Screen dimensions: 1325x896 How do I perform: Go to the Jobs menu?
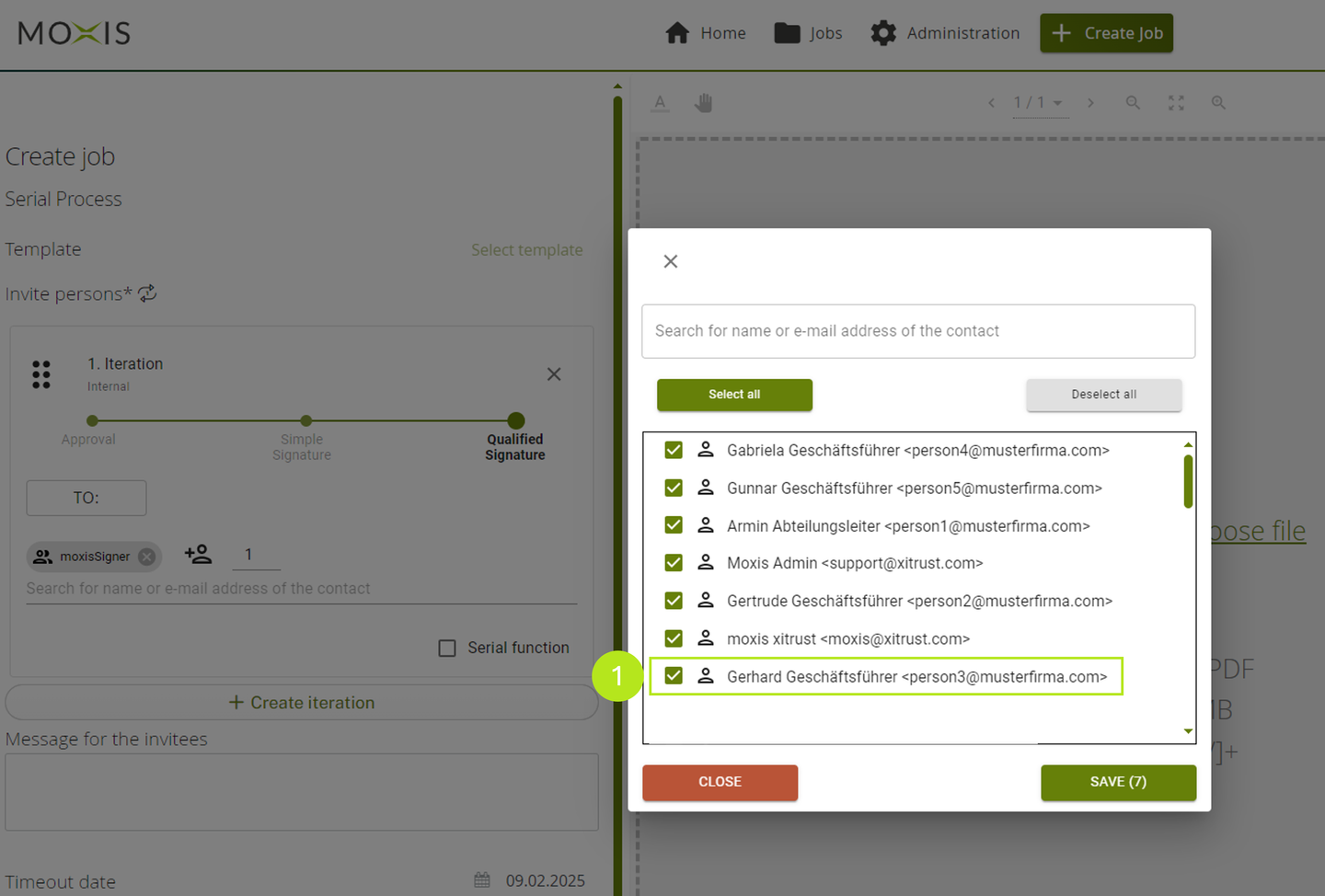coord(809,33)
